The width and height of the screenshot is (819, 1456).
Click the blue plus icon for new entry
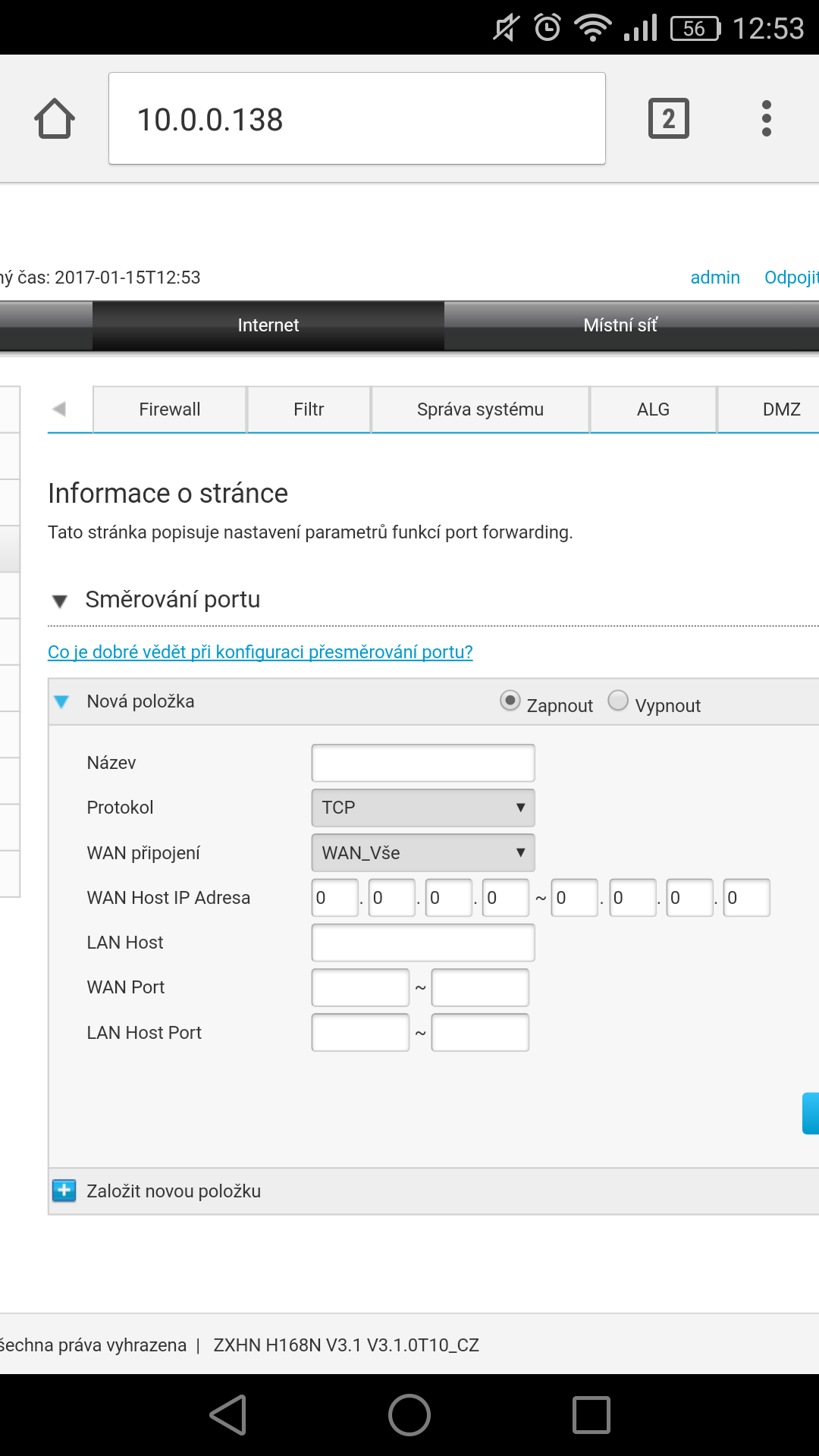[x=64, y=1191]
